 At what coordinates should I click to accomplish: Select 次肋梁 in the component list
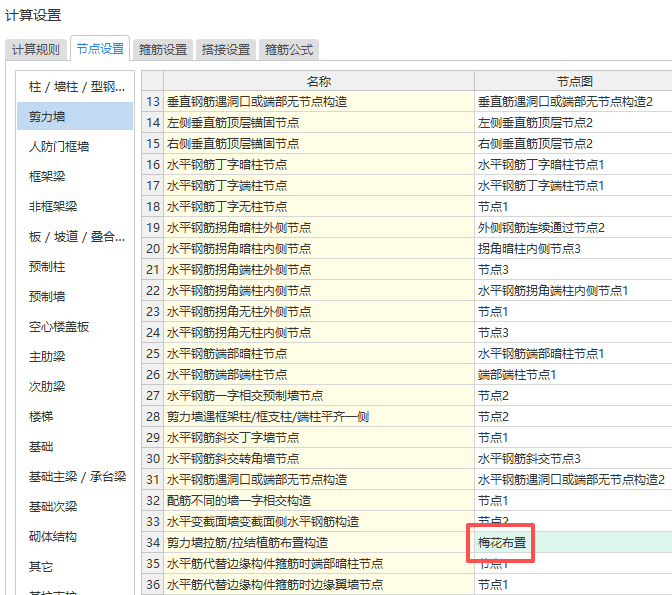pyautogui.click(x=75, y=387)
